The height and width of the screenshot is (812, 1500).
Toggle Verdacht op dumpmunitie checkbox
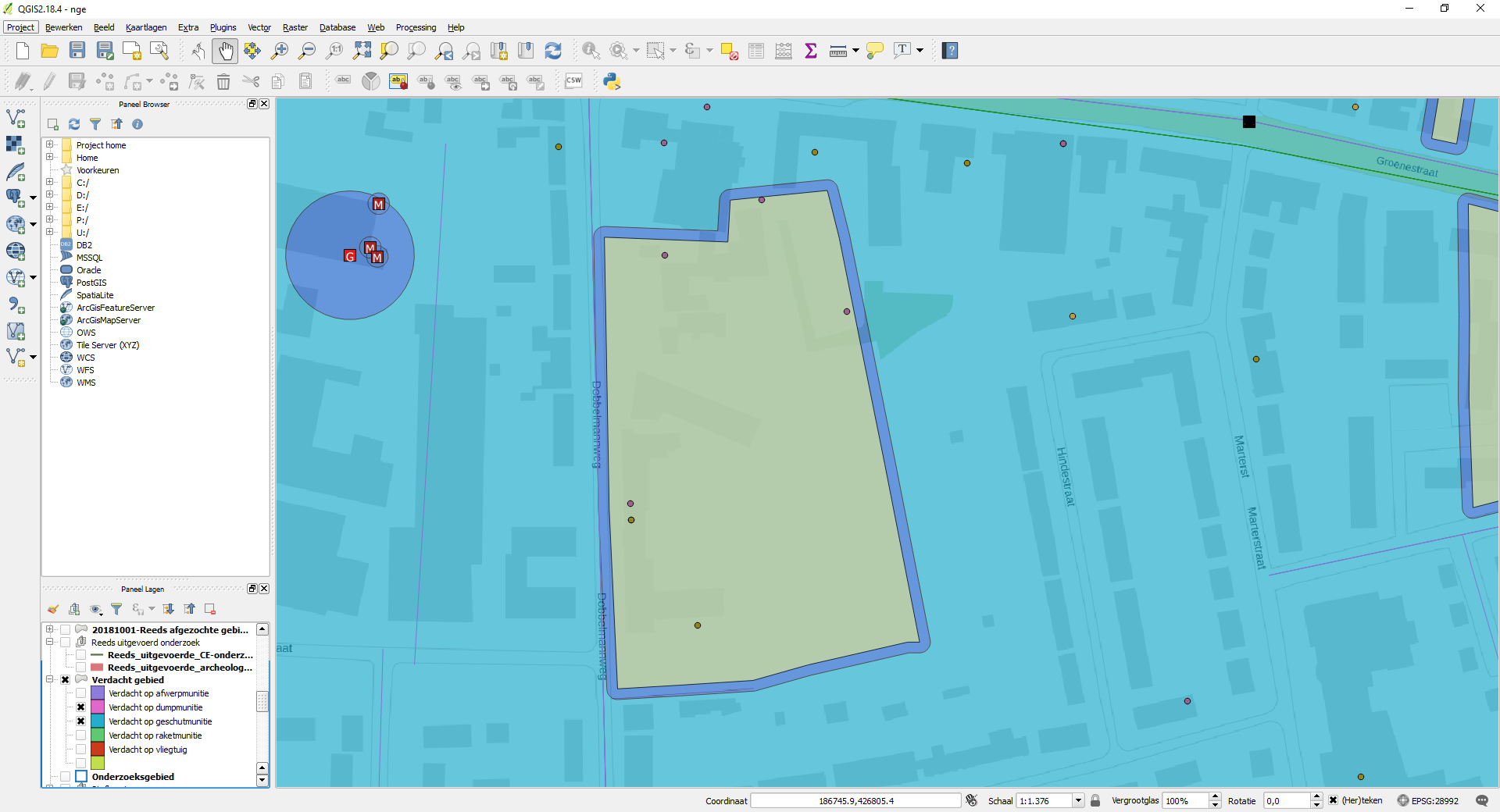point(80,707)
